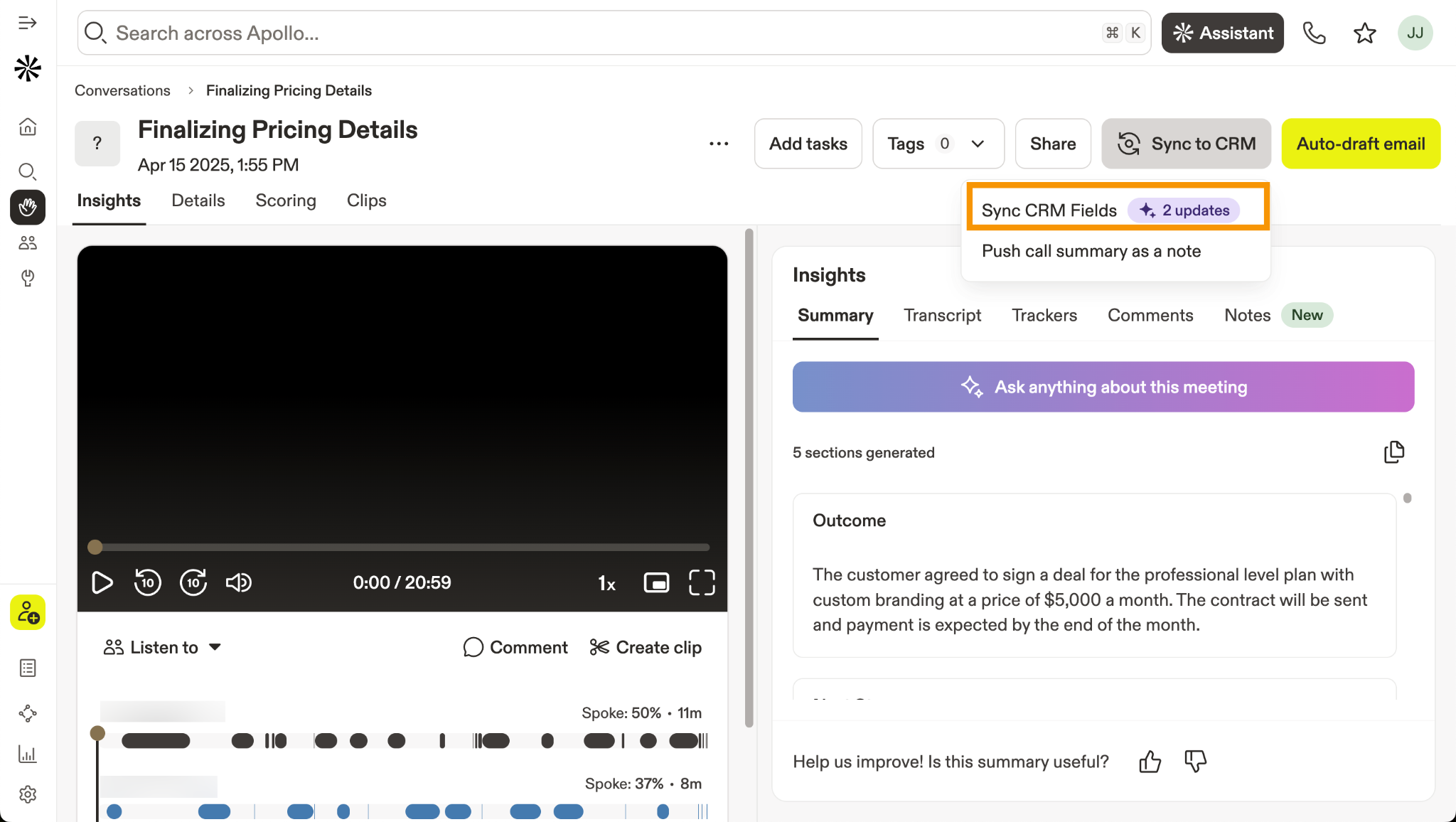
Task: Select Sync CRM Fields menu option
Action: [x=1118, y=210]
